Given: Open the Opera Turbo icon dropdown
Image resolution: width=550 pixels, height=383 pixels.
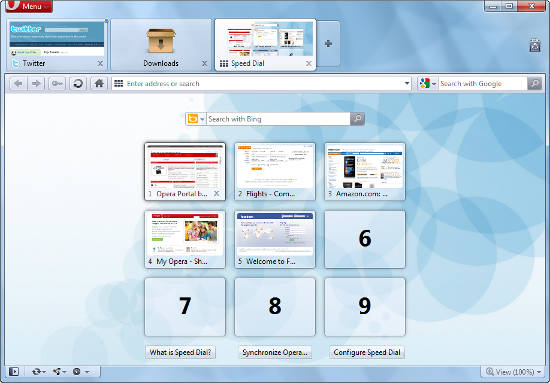Looking at the screenshot, I should 81,371.
